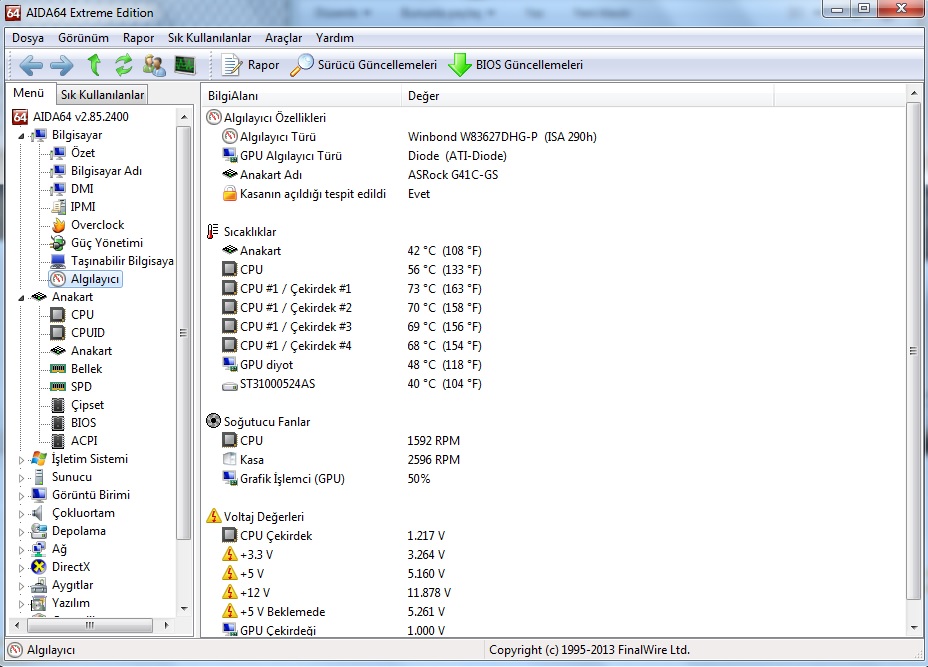Open BIOS Güncellemeleri updates
Screen dimensions: 928x667
516,65
